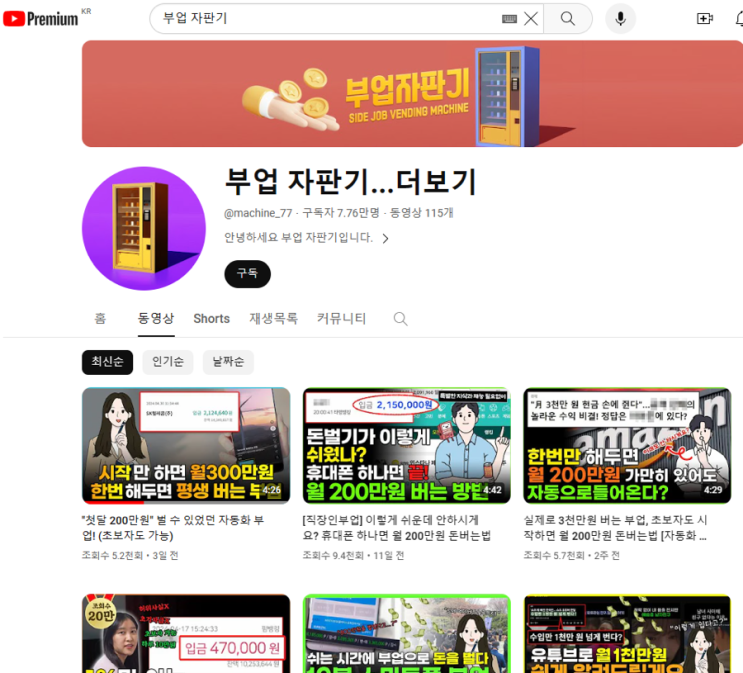This screenshot has width=743, height=673.
Task: Open video title 실제로 3천만원 버는 부업
Action: point(616,527)
